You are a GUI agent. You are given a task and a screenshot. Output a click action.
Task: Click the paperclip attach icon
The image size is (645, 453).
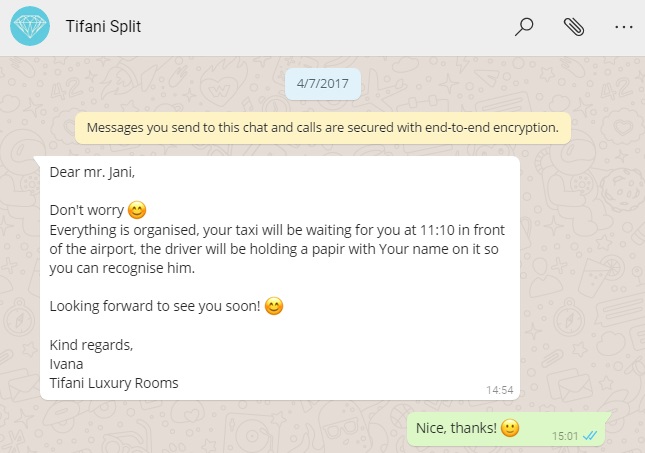point(574,27)
